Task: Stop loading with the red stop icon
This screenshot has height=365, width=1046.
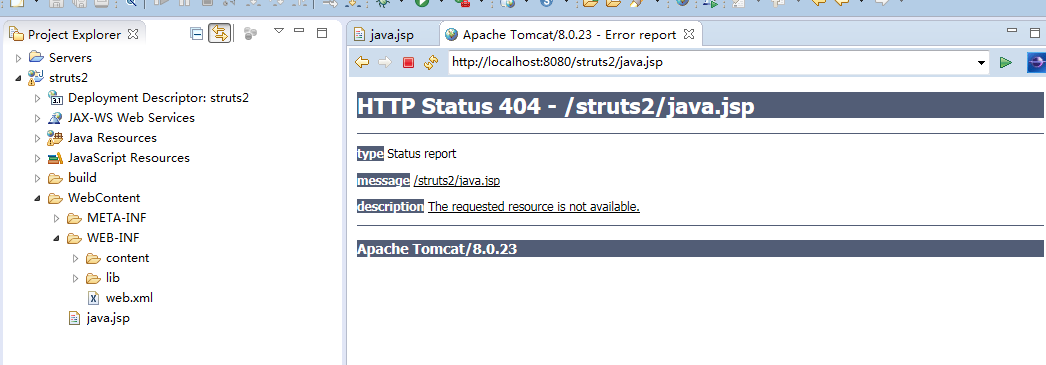Action: (408, 63)
